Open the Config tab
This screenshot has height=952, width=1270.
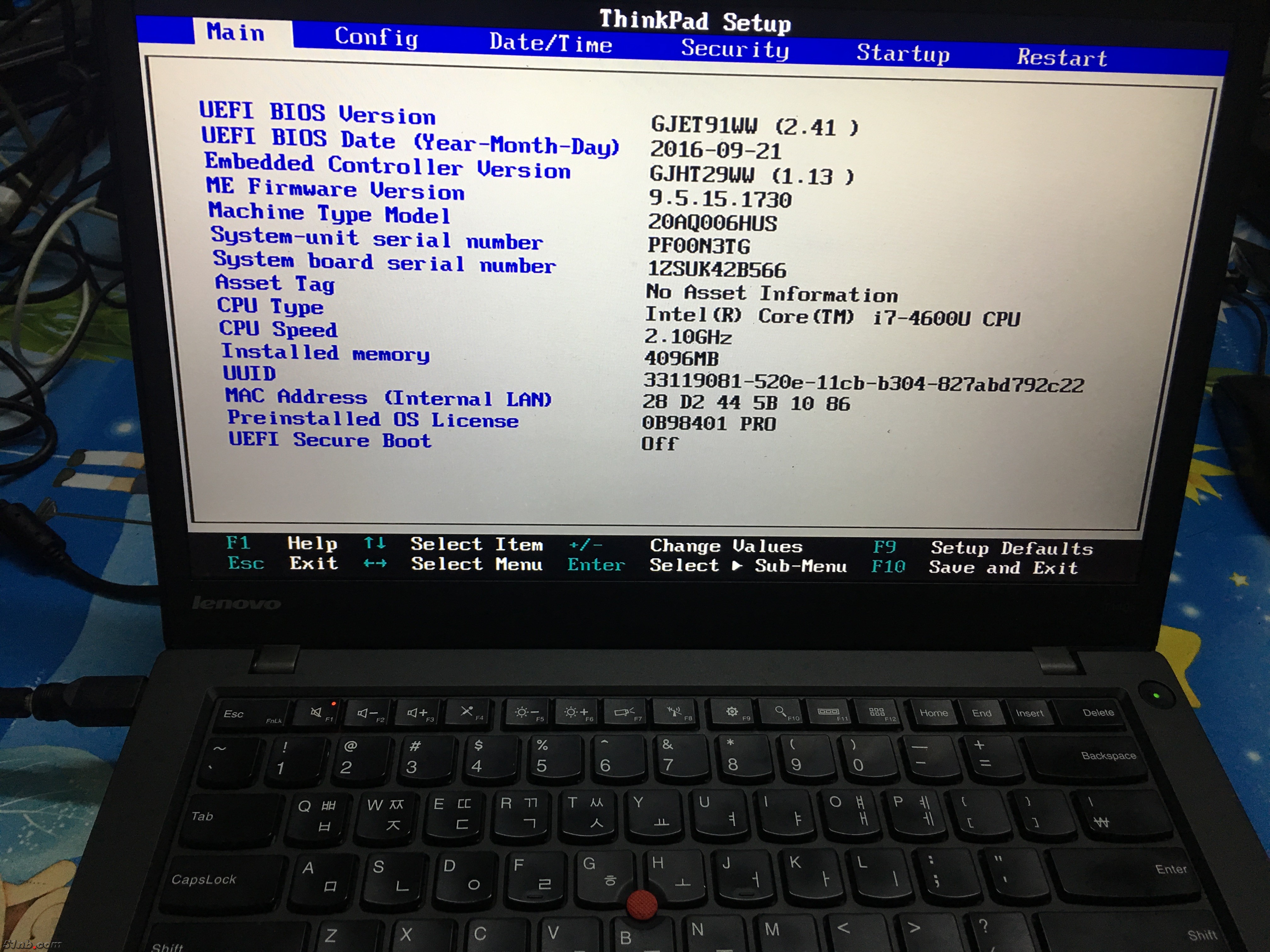376,37
